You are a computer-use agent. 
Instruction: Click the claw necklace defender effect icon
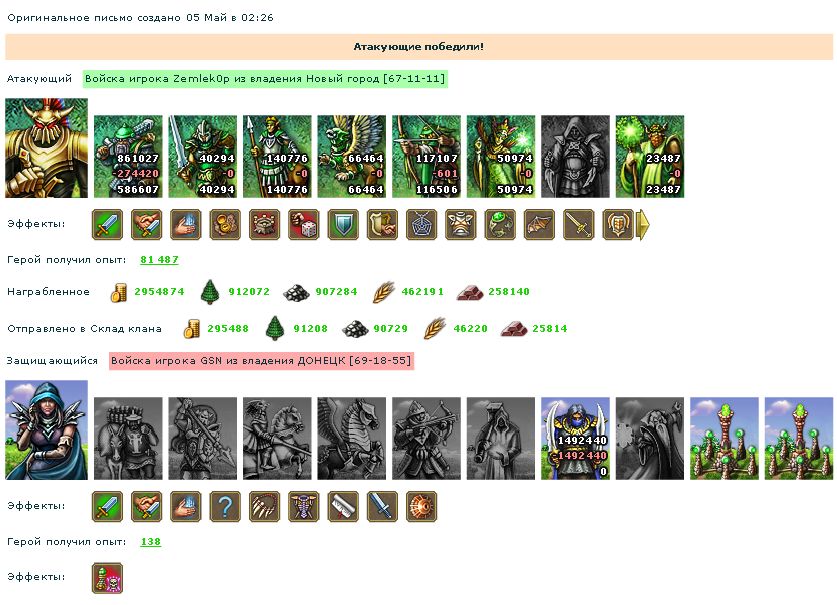pyautogui.click(x=264, y=506)
